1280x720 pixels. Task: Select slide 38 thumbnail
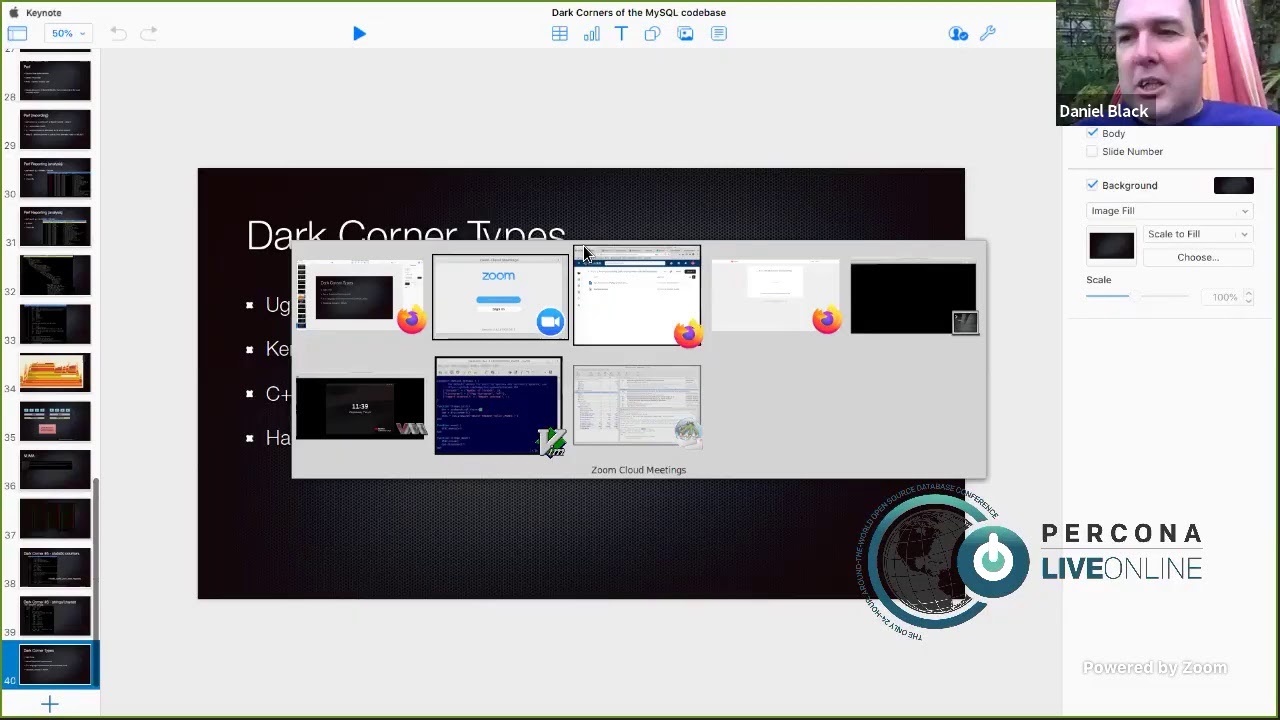click(55, 568)
